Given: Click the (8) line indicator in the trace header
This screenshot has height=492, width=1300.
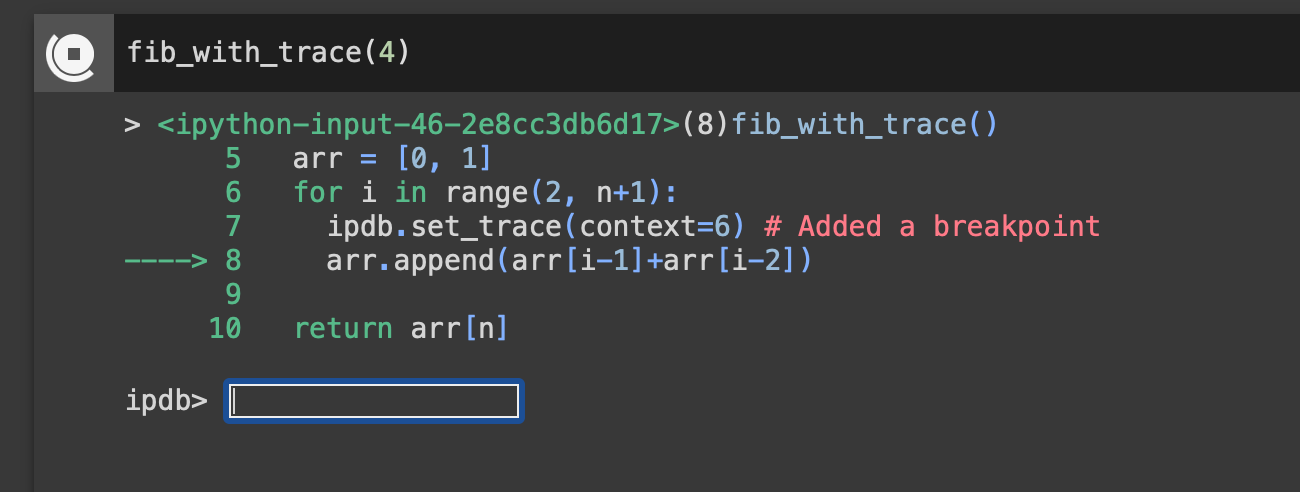Looking at the screenshot, I should click(705, 126).
